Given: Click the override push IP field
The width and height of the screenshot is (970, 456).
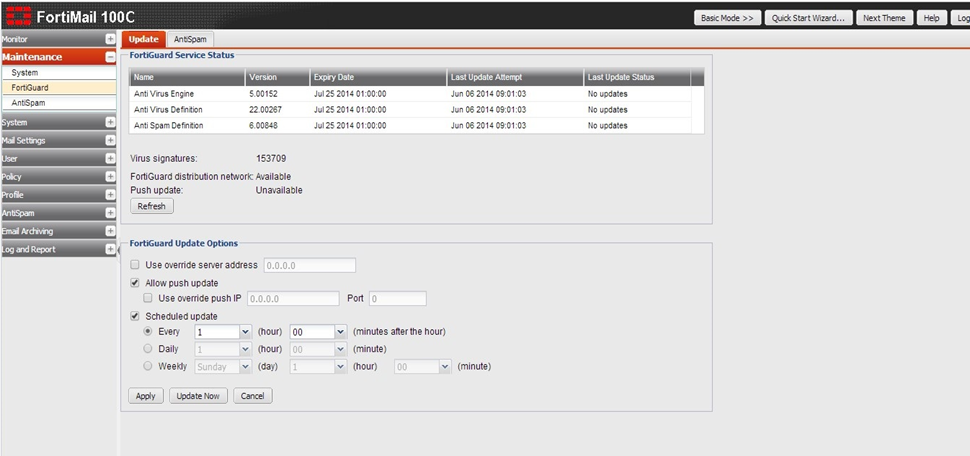Looking at the screenshot, I should pos(293,298).
